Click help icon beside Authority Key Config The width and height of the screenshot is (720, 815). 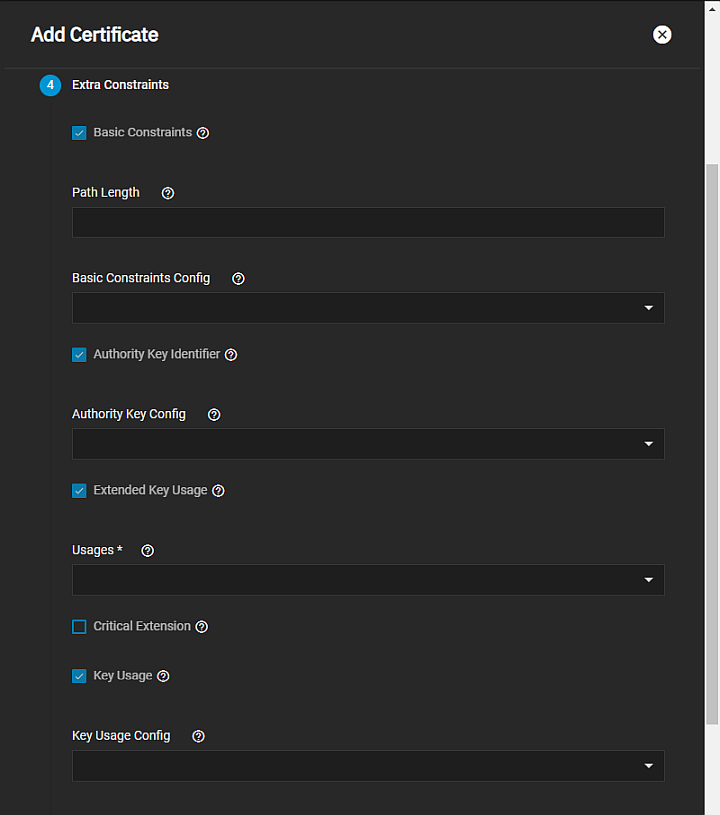click(214, 415)
